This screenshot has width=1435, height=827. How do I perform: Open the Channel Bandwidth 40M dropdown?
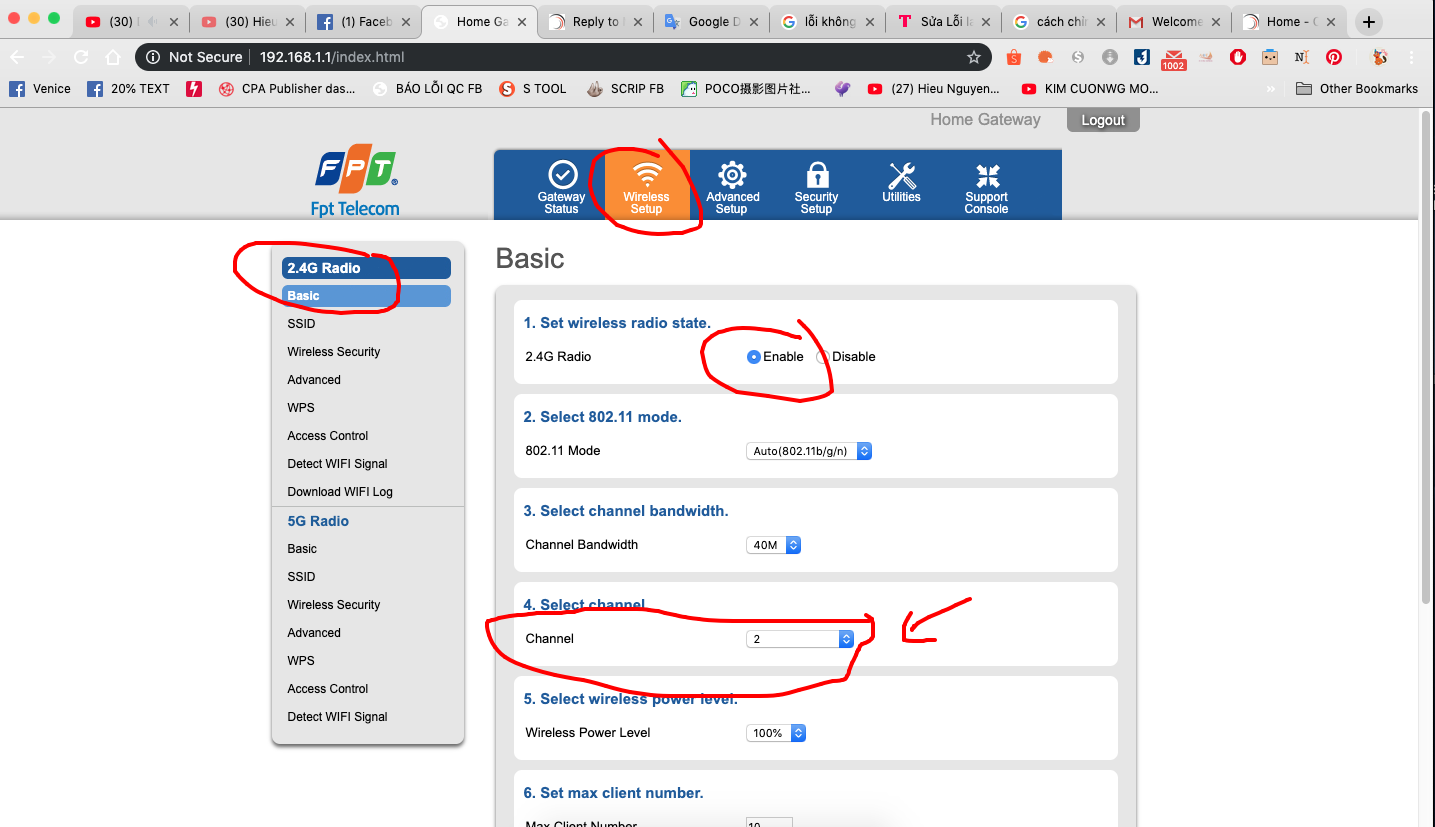click(x=773, y=545)
